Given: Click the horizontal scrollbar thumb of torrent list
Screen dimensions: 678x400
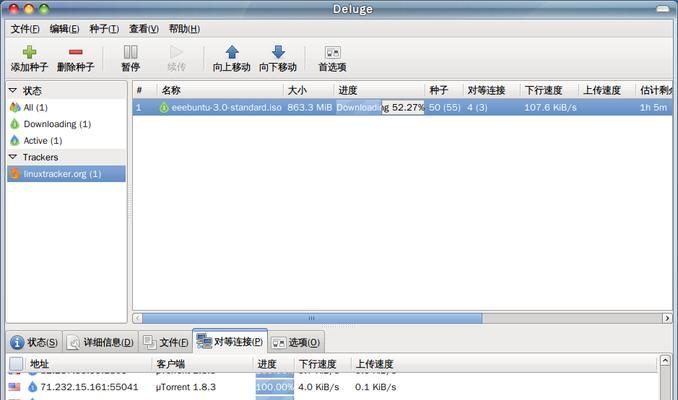Looking at the screenshot, I should (x=312, y=318).
